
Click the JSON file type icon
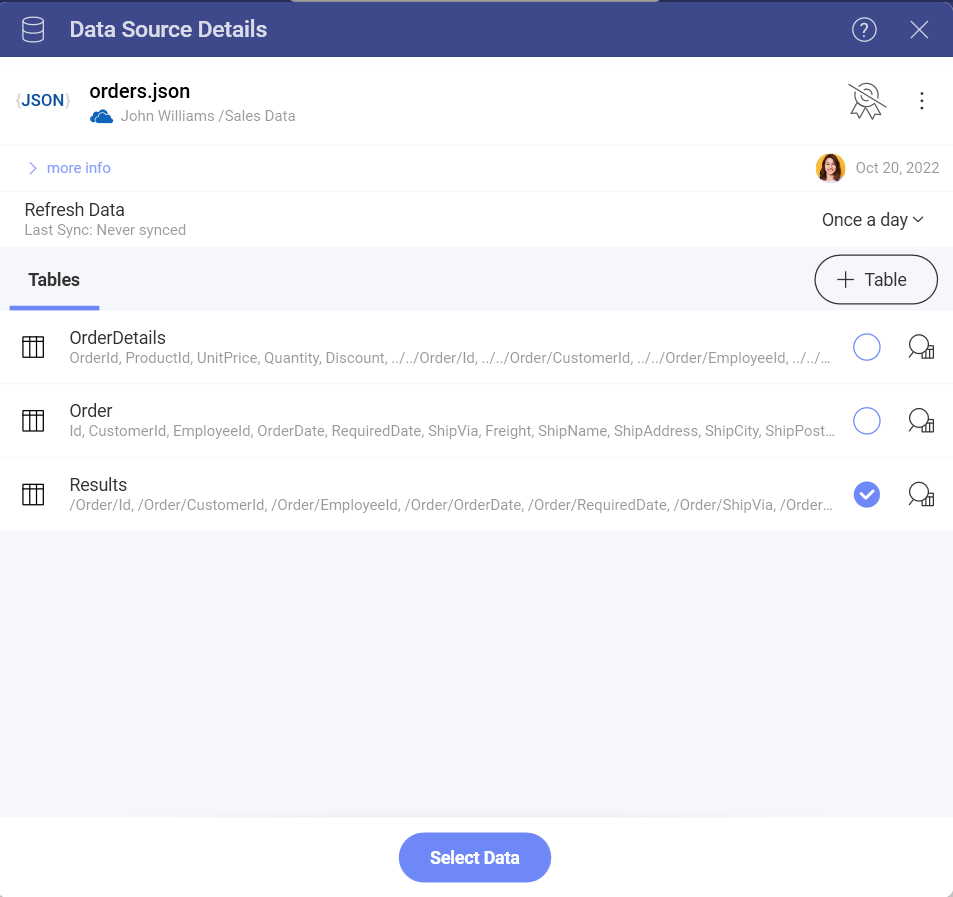43,101
